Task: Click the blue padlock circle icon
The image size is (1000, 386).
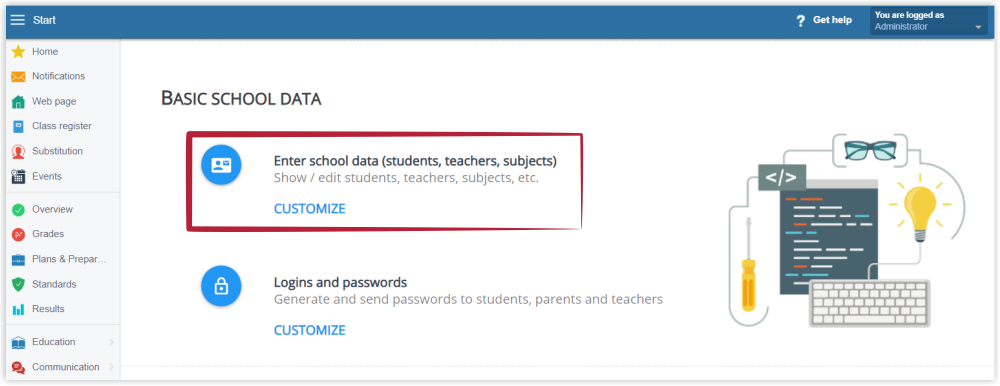Action: click(x=221, y=286)
